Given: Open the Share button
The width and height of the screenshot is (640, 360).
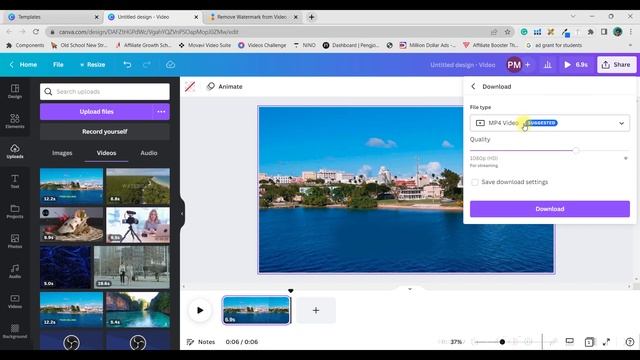Looking at the screenshot, I should coord(616,64).
